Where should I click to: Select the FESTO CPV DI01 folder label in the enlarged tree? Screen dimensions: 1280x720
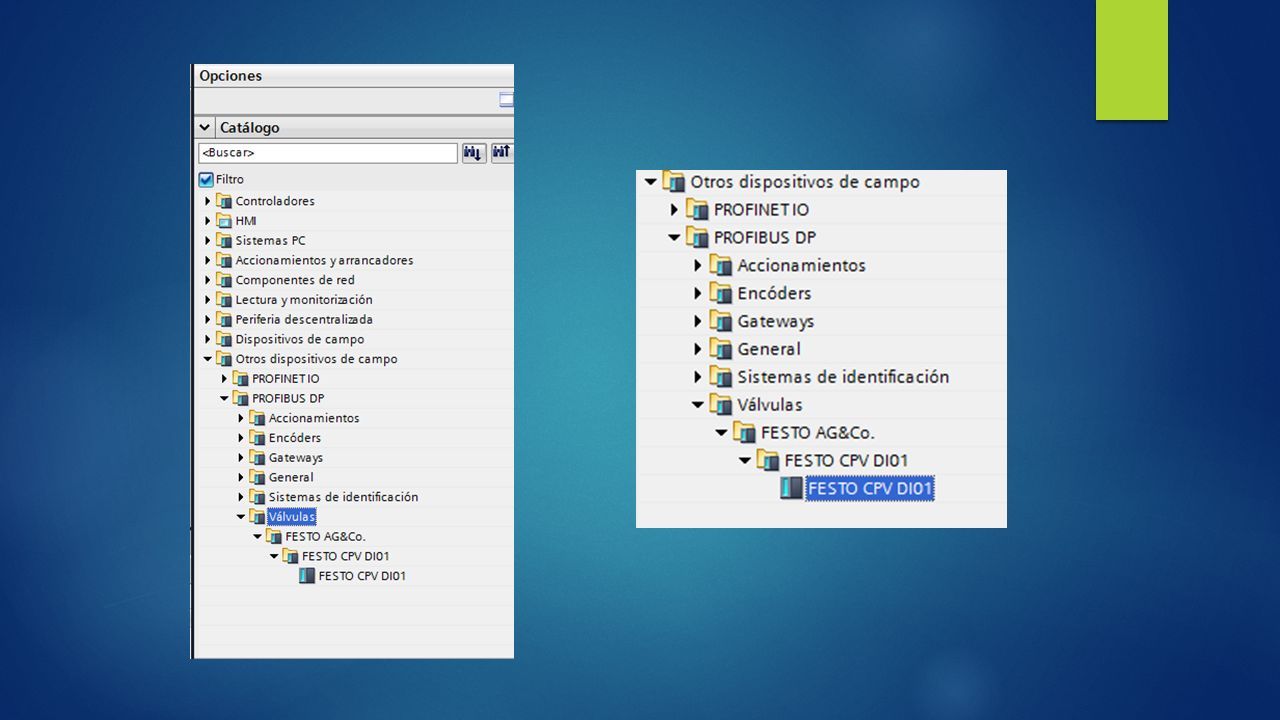(846, 461)
